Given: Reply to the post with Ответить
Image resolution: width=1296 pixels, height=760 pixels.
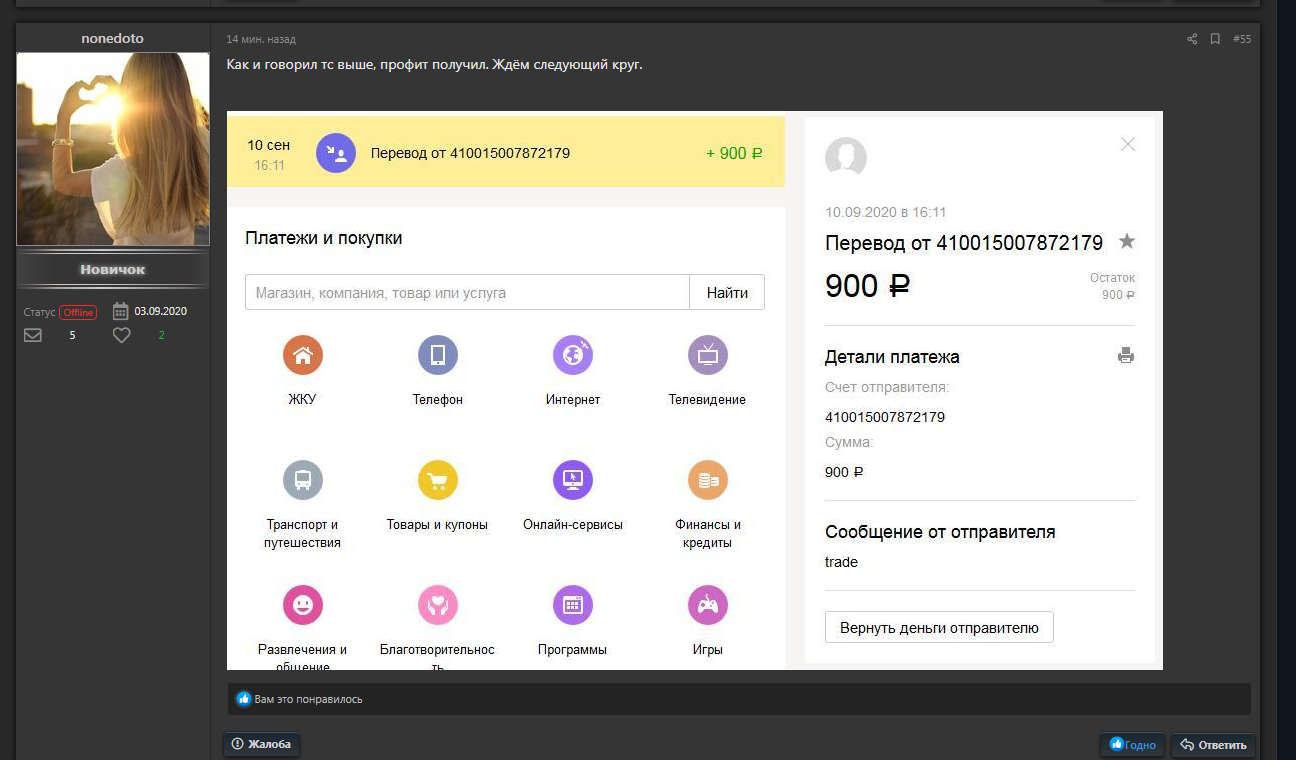Looking at the screenshot, I should point(1213,745).
